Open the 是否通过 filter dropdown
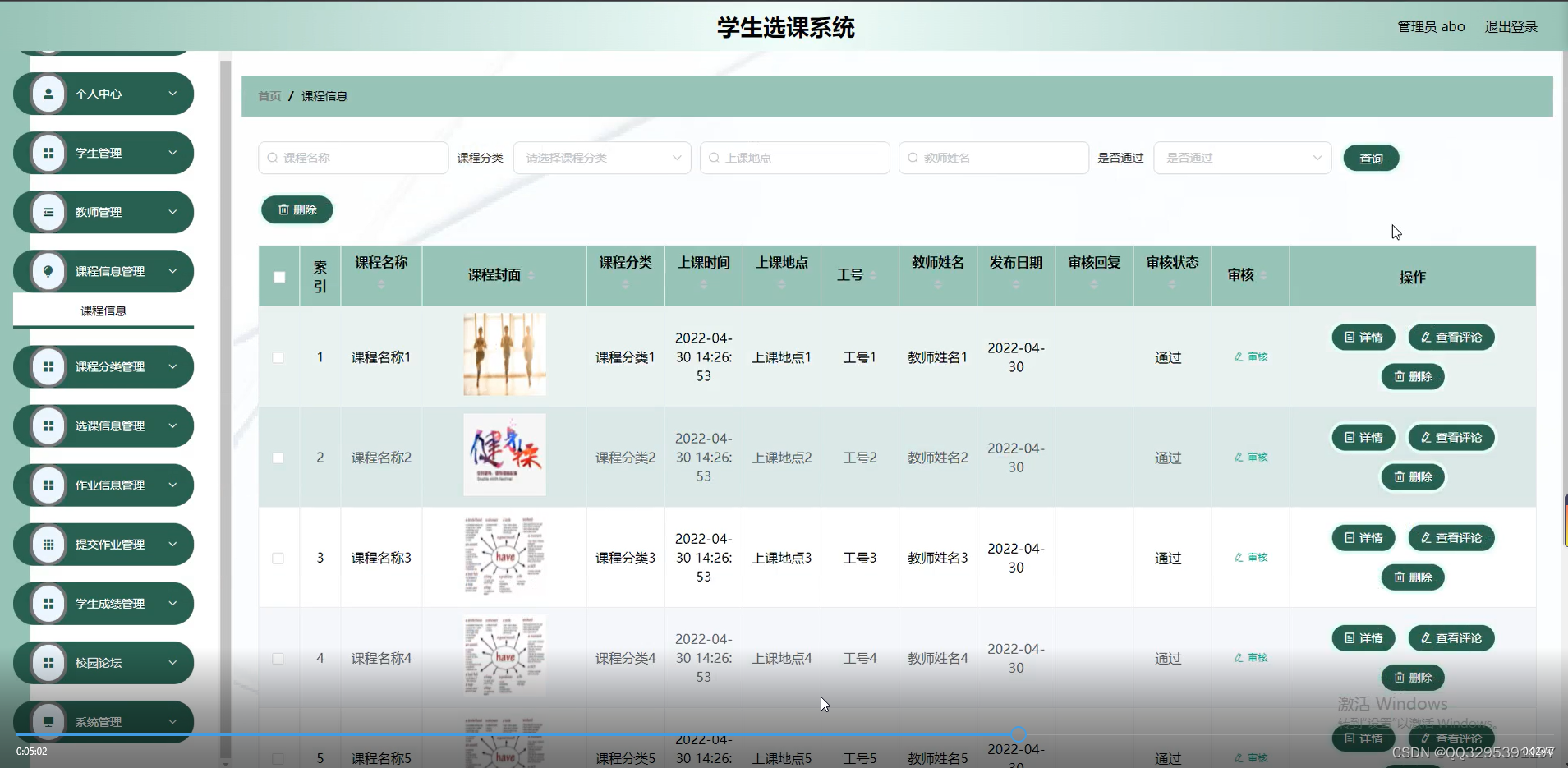1568x768 pixels. click(1243, 158)
